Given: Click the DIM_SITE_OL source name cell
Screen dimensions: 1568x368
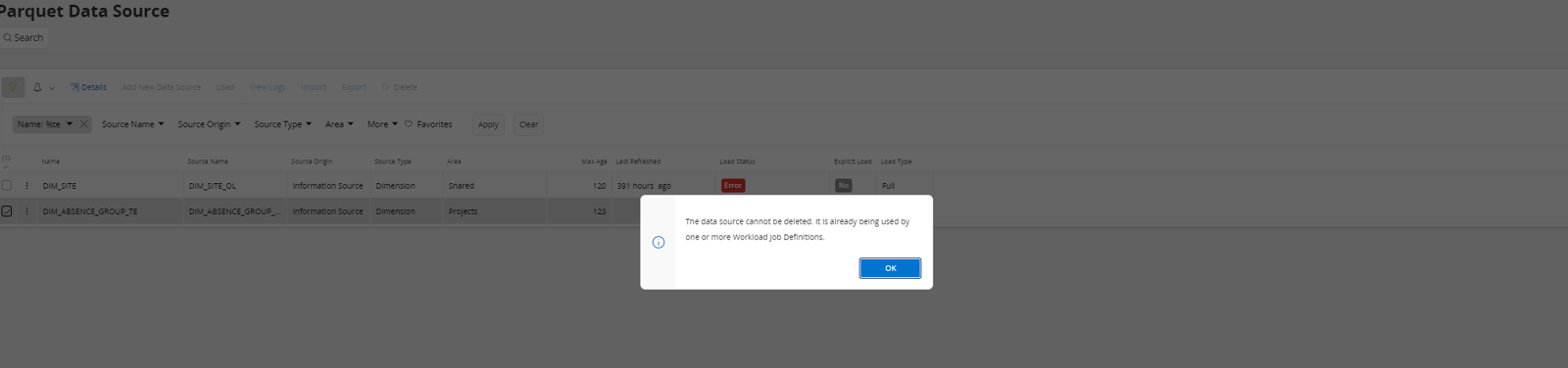Looking at the screenshot, I should point(213,186).
